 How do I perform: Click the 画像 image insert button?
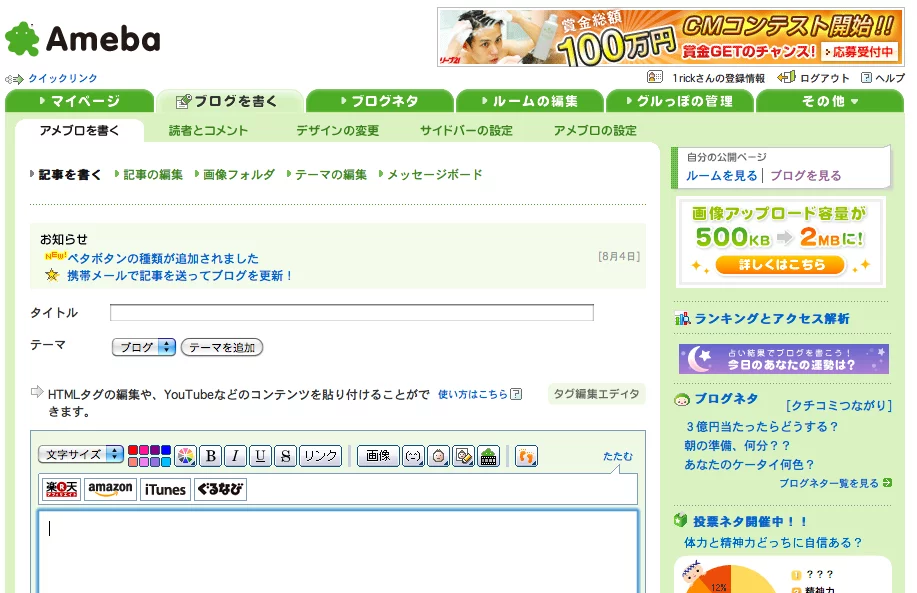pos(378,456)
